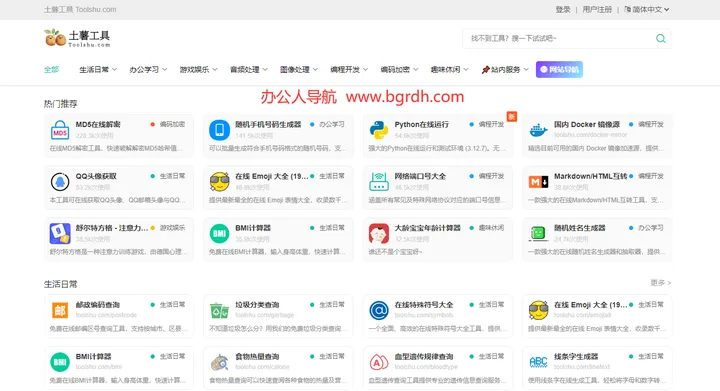This screenshot has width=720, height=391.
Task: Open the 站内服务 dropdown
Action: point(505,70)
